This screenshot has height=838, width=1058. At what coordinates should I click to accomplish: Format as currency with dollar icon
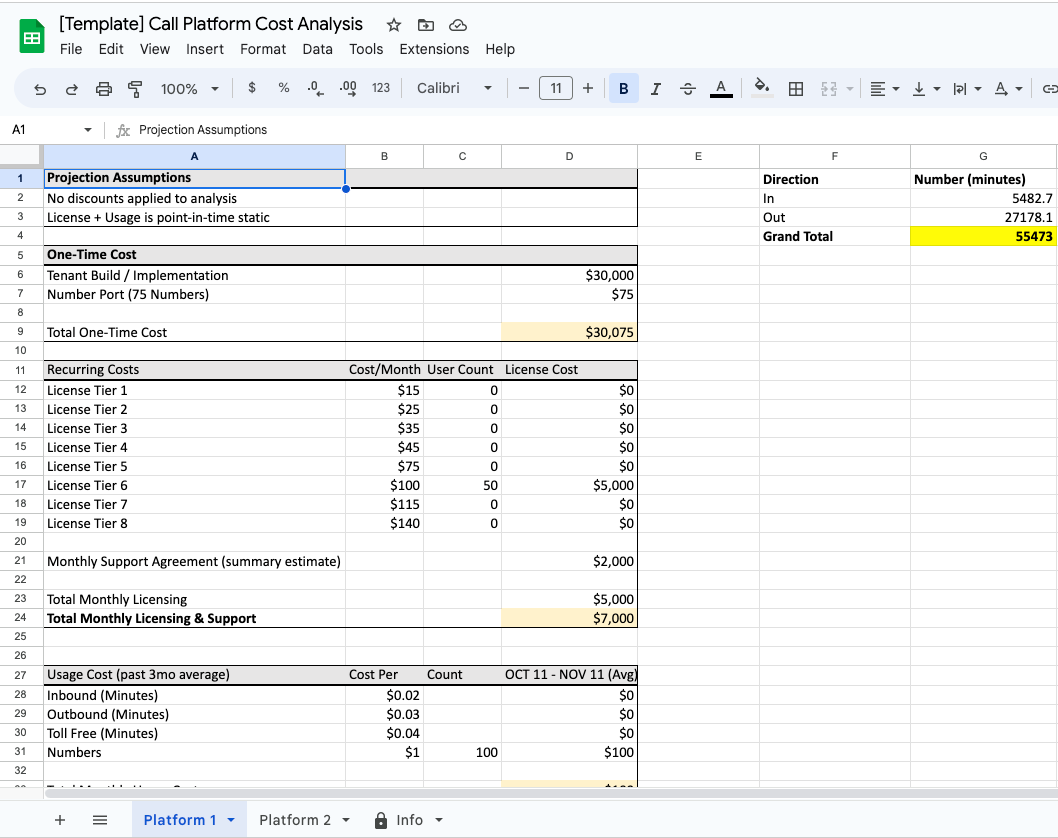[x=252, y=88]
